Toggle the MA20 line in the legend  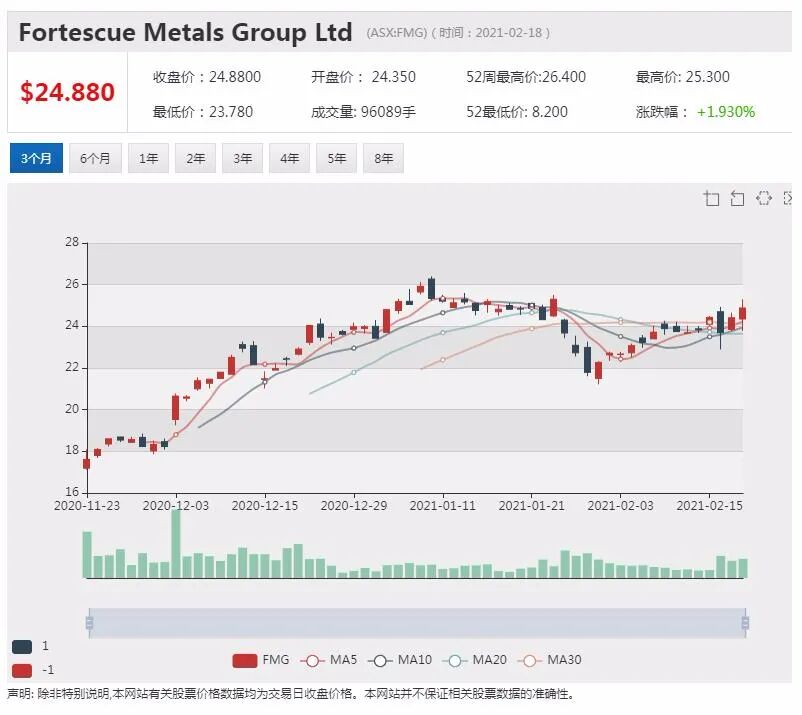475,660
